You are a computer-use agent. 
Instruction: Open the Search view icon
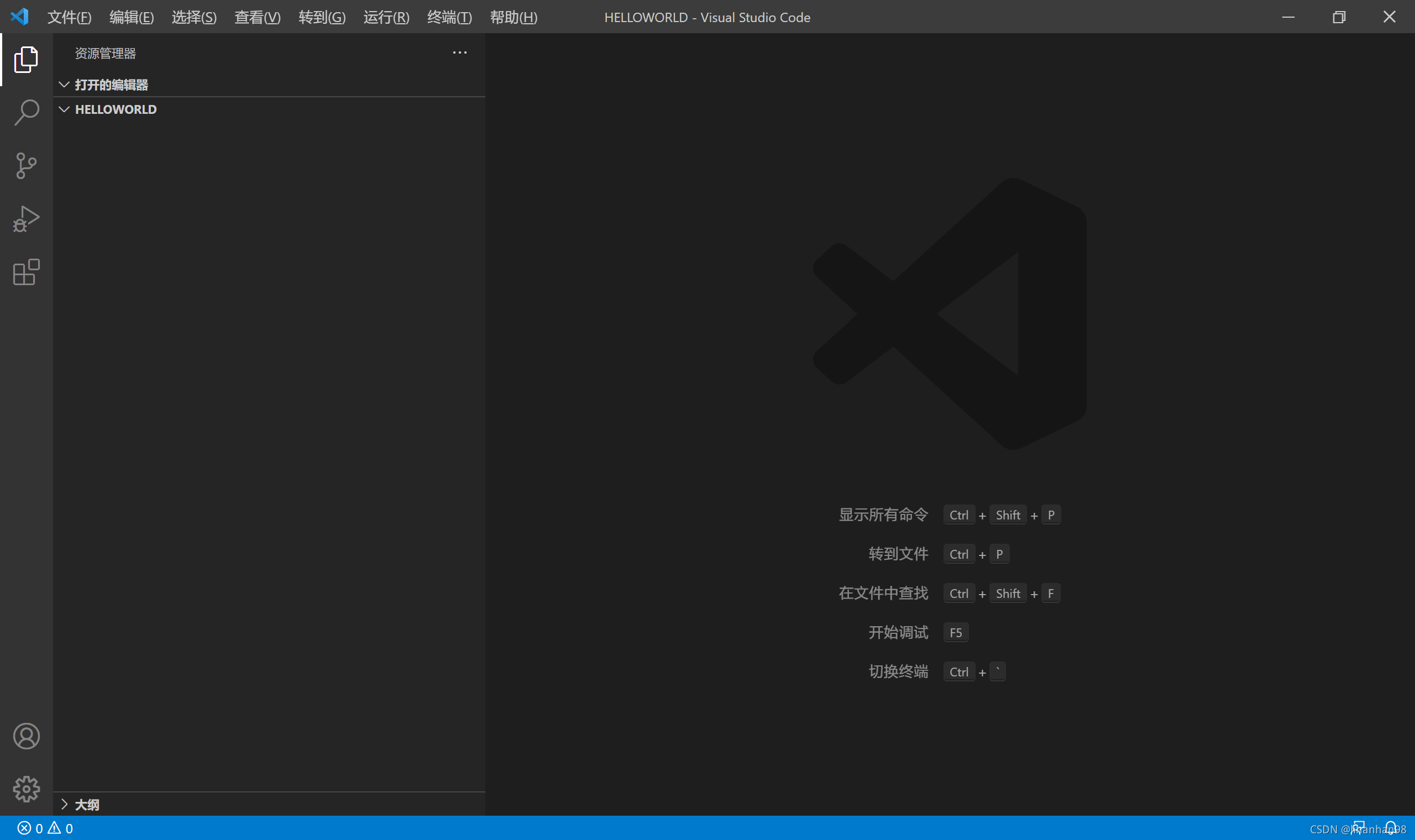coord(26,113)
